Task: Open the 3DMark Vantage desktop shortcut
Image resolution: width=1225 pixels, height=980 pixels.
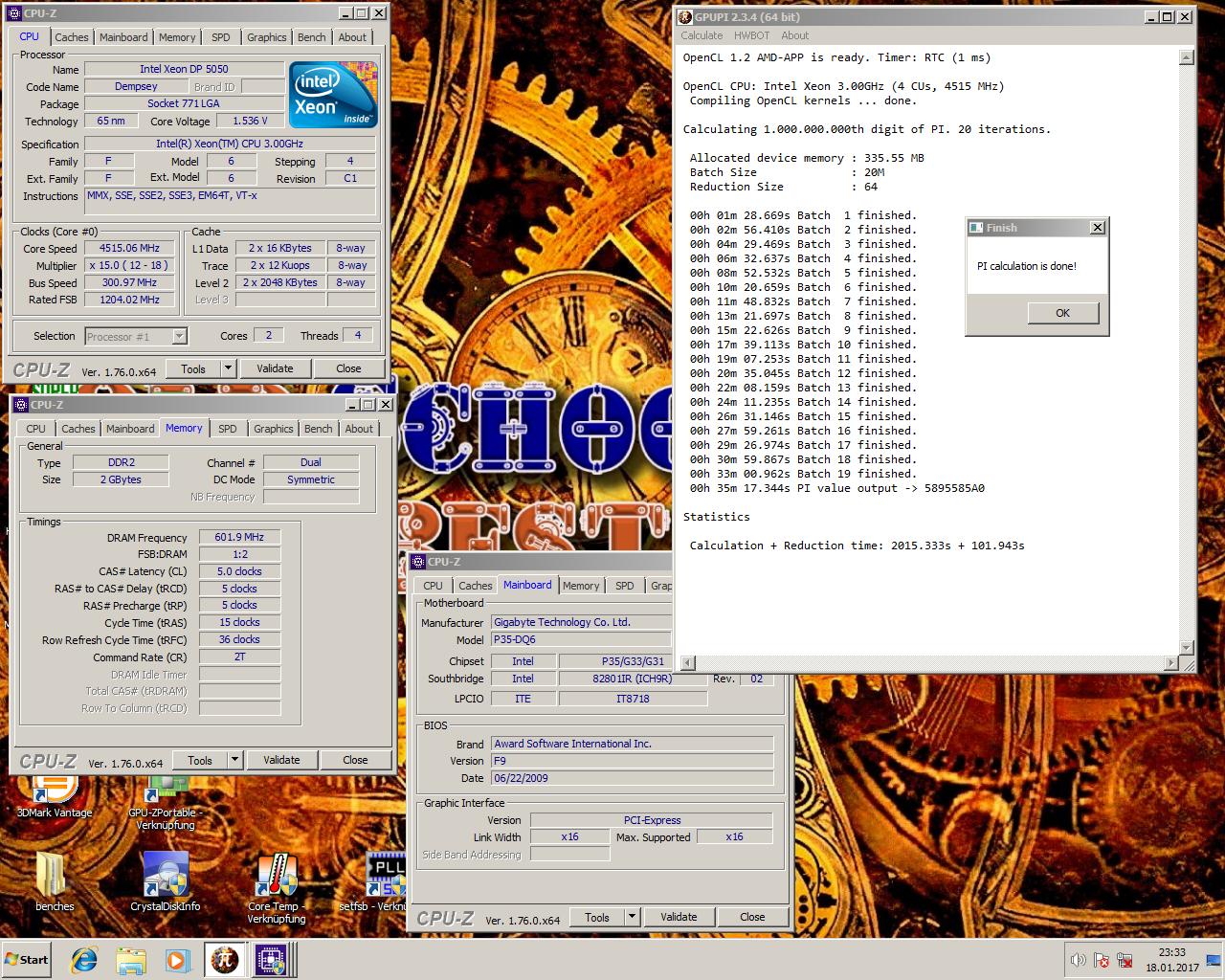Action: click(x=55, y=794)
